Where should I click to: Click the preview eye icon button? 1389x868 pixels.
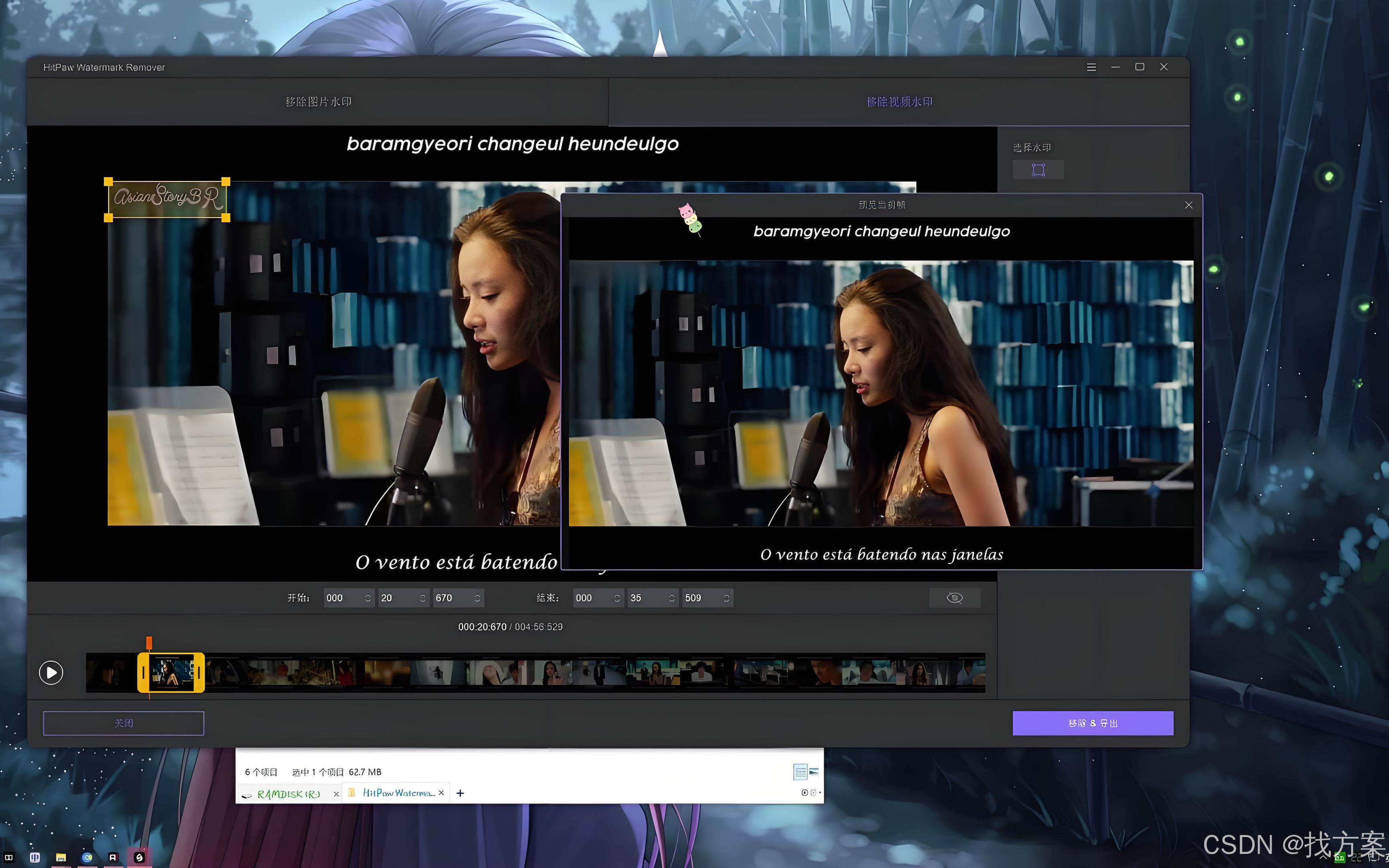(x=954, y=598)
